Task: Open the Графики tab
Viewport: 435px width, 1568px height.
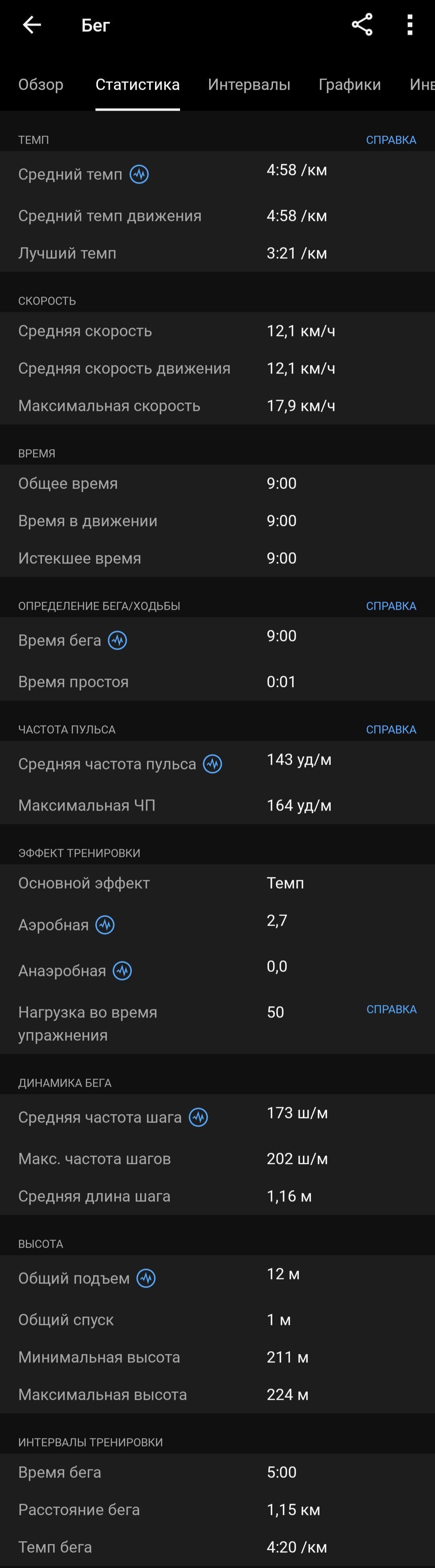Action: coord(350,85)
